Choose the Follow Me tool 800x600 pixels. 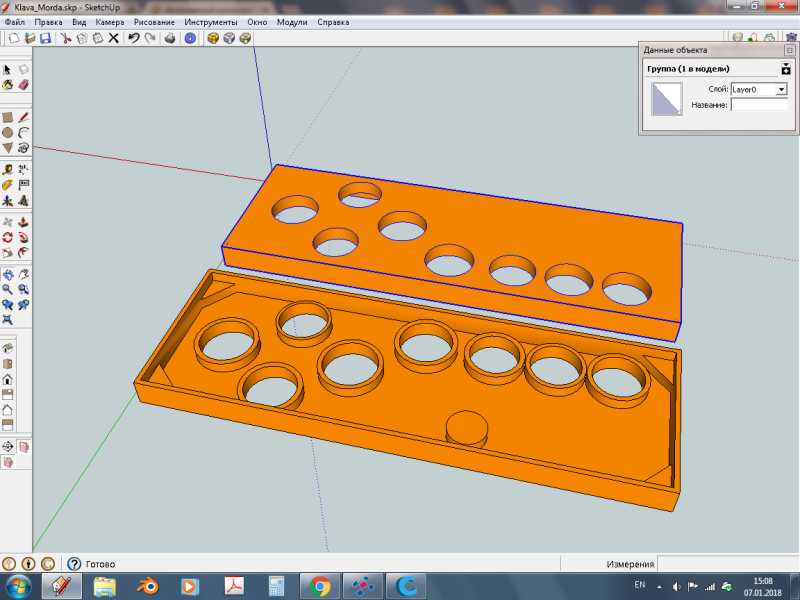(23, 237)
